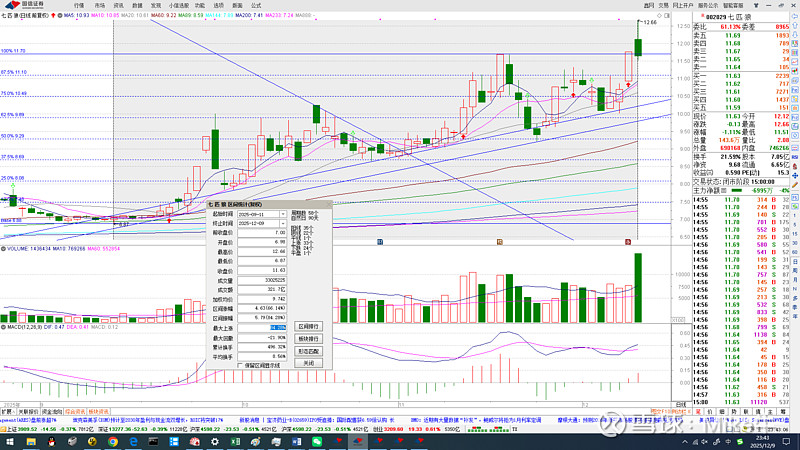Expand the 起始时间 date dropdown
The image size is (800, 450).
[284, 214]
